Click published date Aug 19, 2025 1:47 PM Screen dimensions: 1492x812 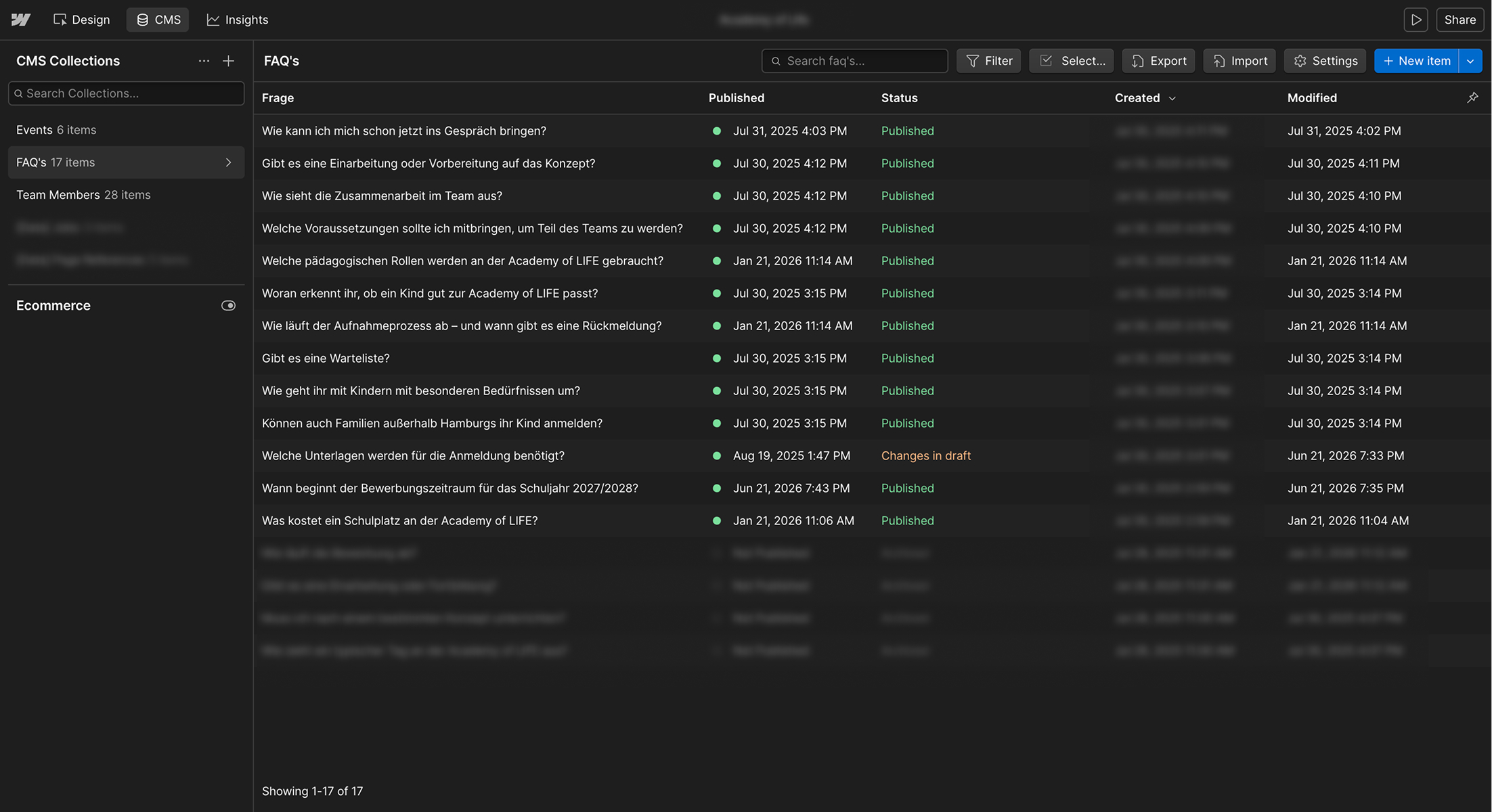tap(791, 455)
